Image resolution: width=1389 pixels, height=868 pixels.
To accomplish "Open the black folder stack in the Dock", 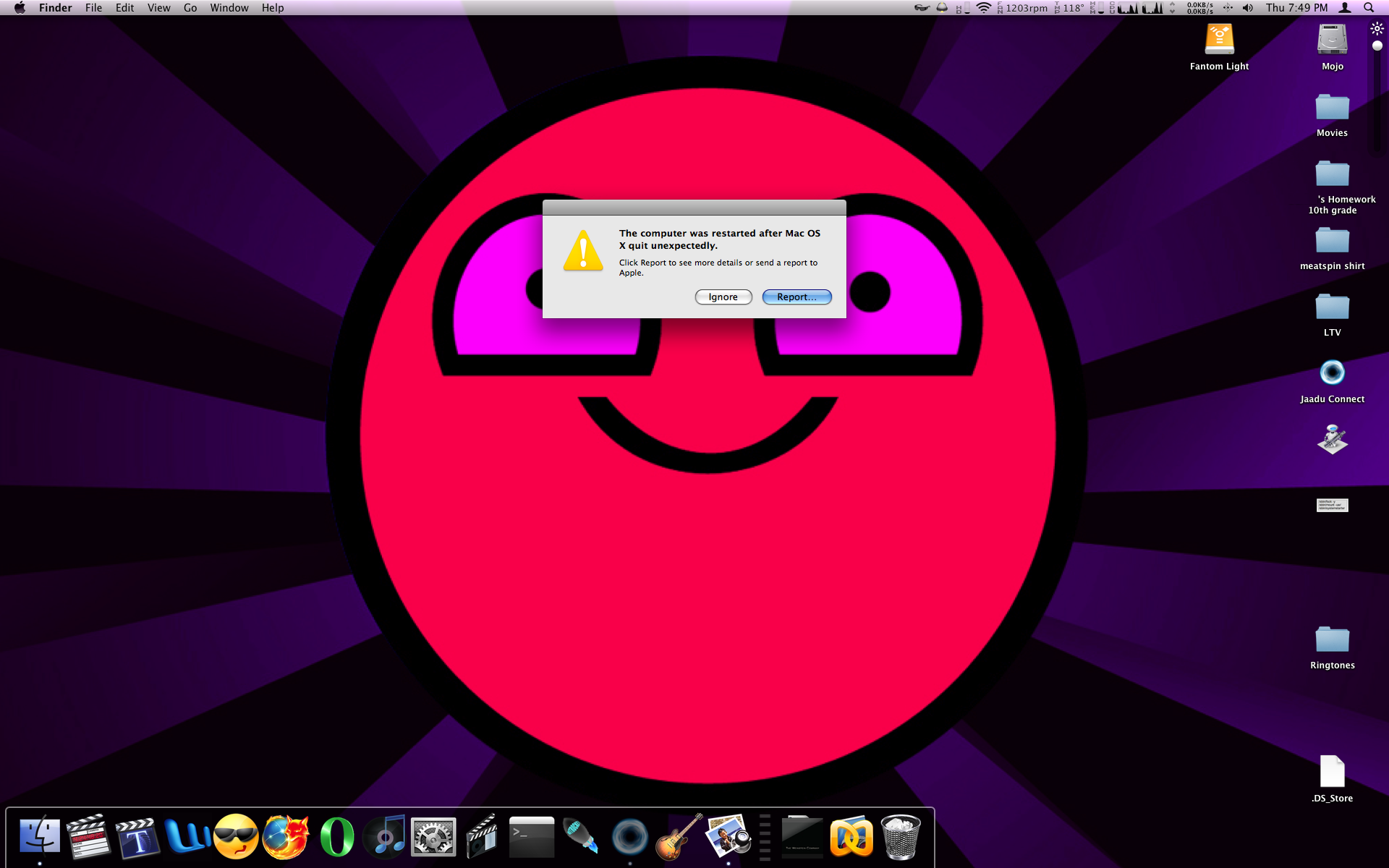I will pos(802,837).
